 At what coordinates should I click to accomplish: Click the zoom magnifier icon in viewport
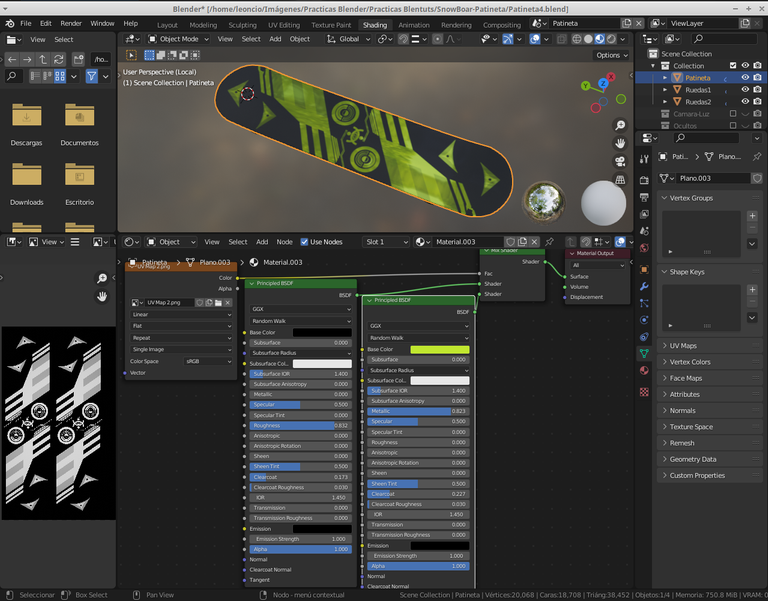(x=620, y=123)
